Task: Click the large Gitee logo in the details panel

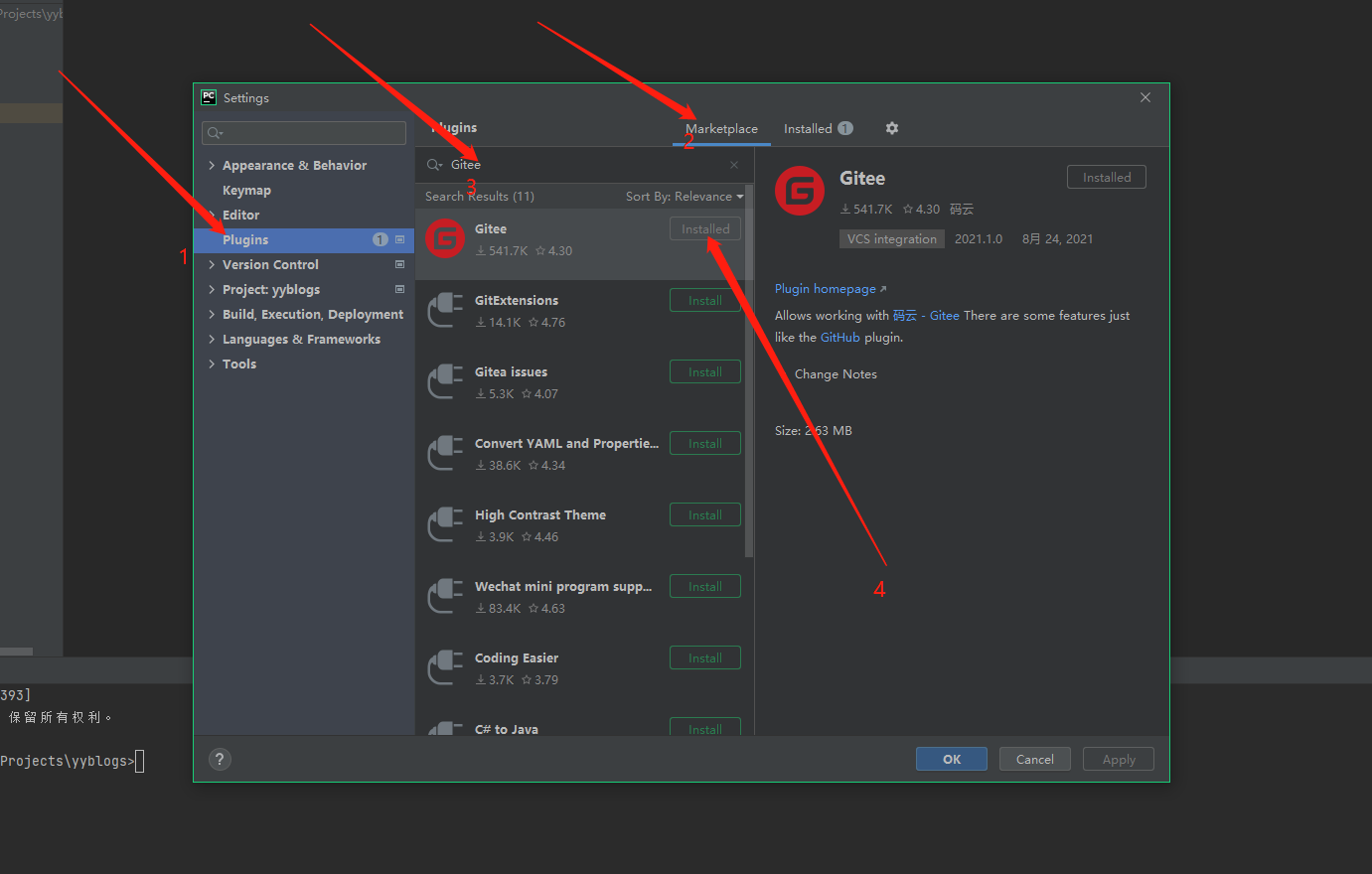Action: tap(800, 189)
